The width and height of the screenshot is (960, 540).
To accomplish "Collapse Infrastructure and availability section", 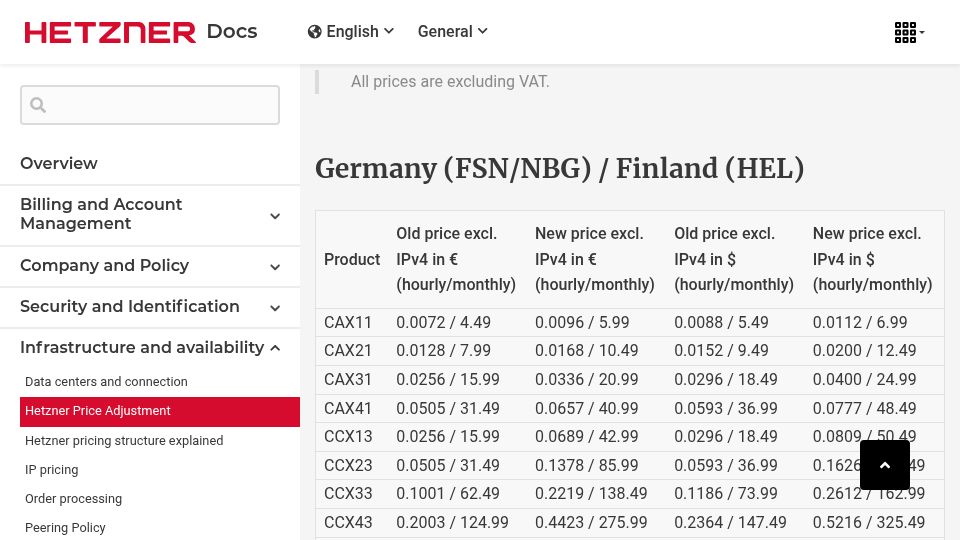I will coord(150,348).
